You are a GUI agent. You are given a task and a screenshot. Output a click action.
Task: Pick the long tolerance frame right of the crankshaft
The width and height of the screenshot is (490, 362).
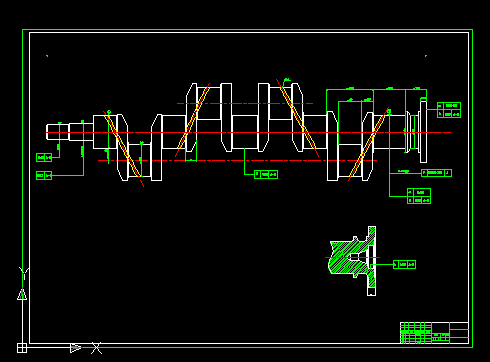coord(437,173)
